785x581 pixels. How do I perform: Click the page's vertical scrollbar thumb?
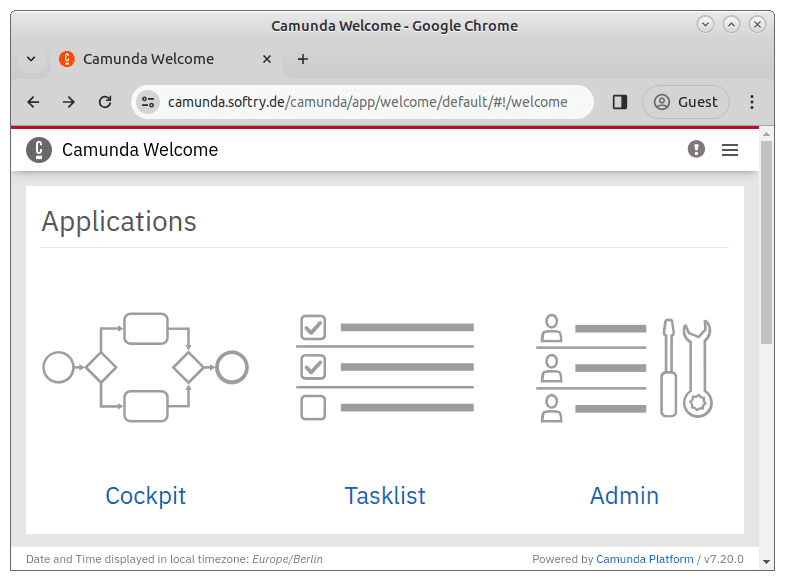pyautogui.click(x=766, y=242)
